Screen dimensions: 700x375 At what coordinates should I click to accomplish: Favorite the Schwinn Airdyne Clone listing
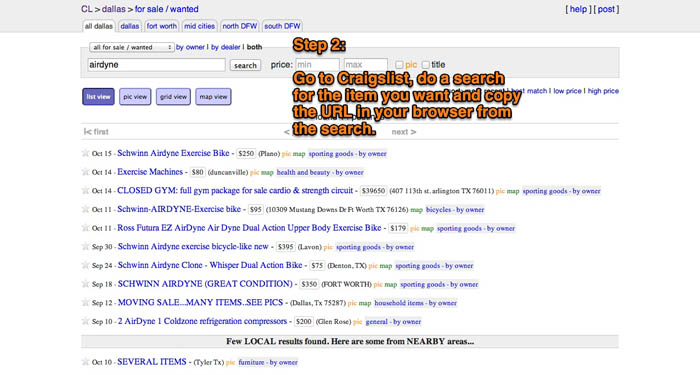pyautogui.click(x=85, y=265)
